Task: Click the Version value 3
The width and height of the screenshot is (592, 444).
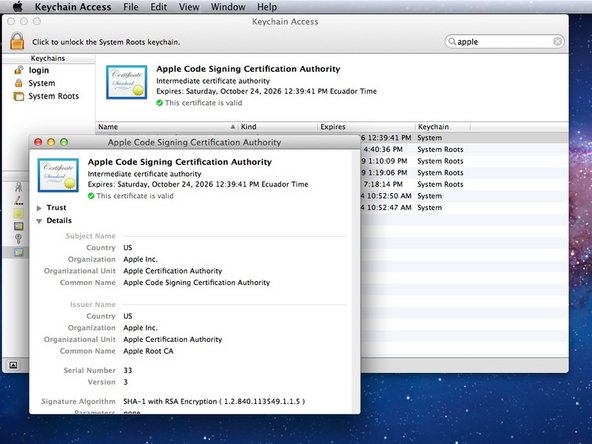Action: pos(126,382)
